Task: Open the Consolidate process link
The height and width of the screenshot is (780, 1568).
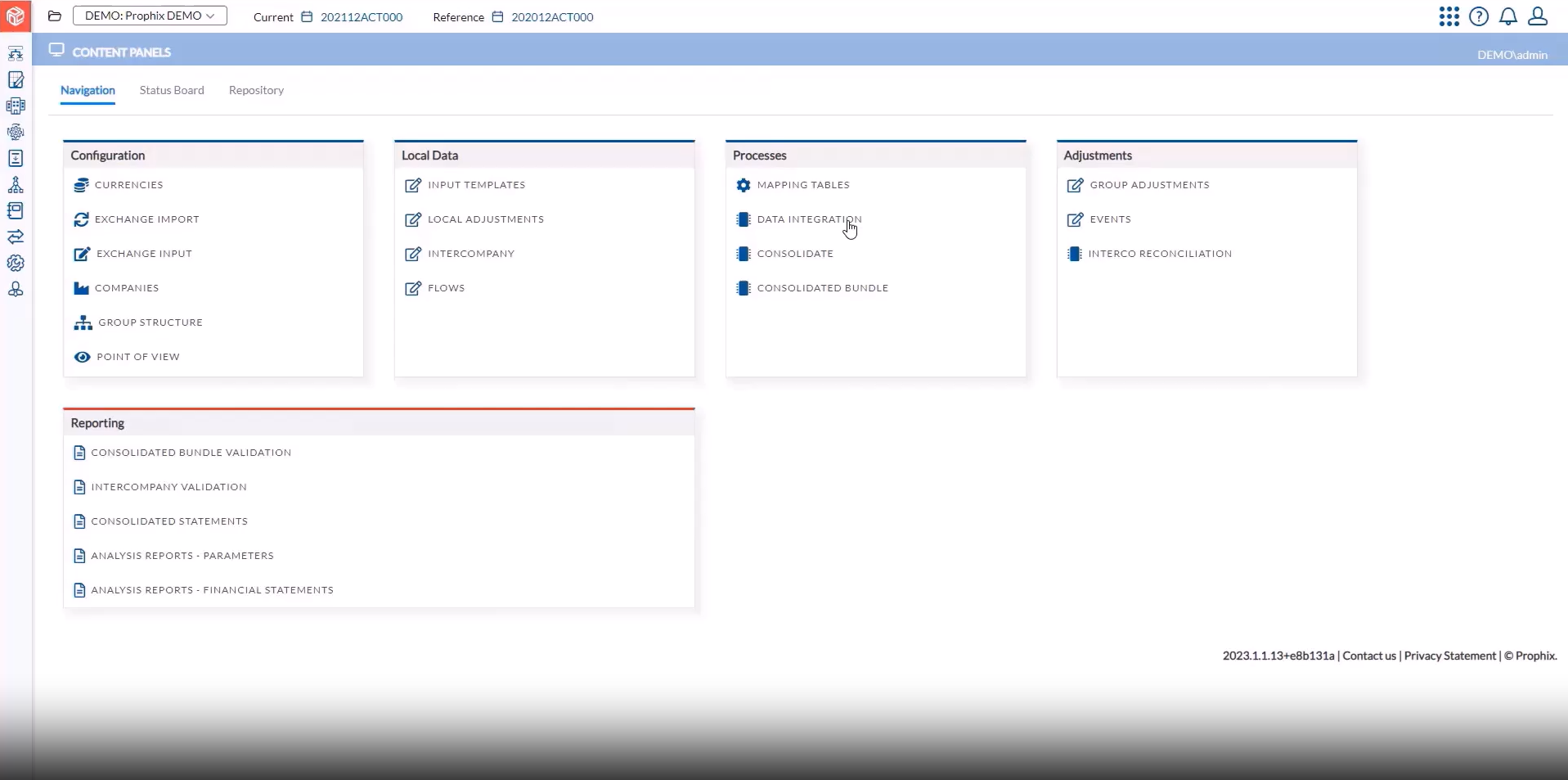Action: click(x=794, y=254)
